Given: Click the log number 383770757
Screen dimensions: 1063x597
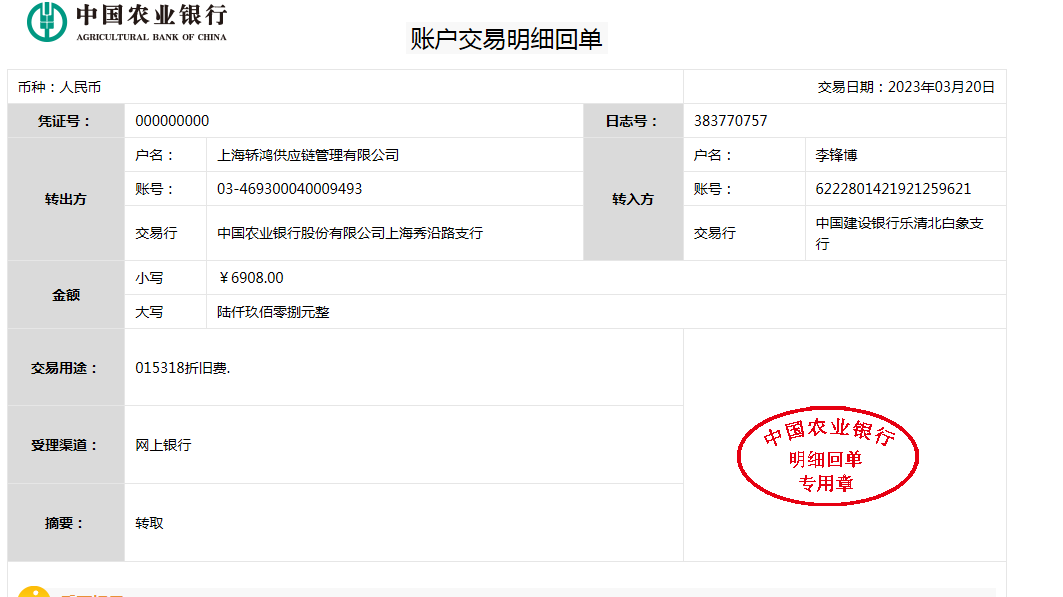Looking at the screenshot, I should (x=730, y=121).
